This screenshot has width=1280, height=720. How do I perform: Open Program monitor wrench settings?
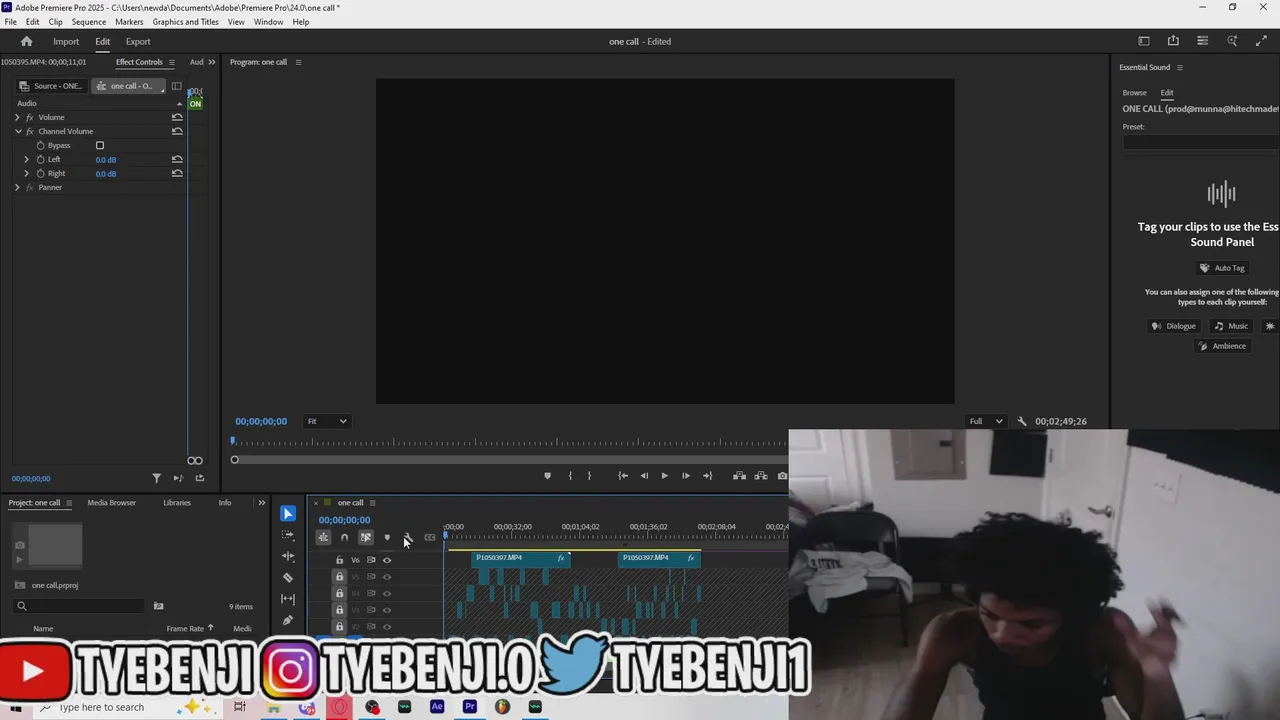1021,421
